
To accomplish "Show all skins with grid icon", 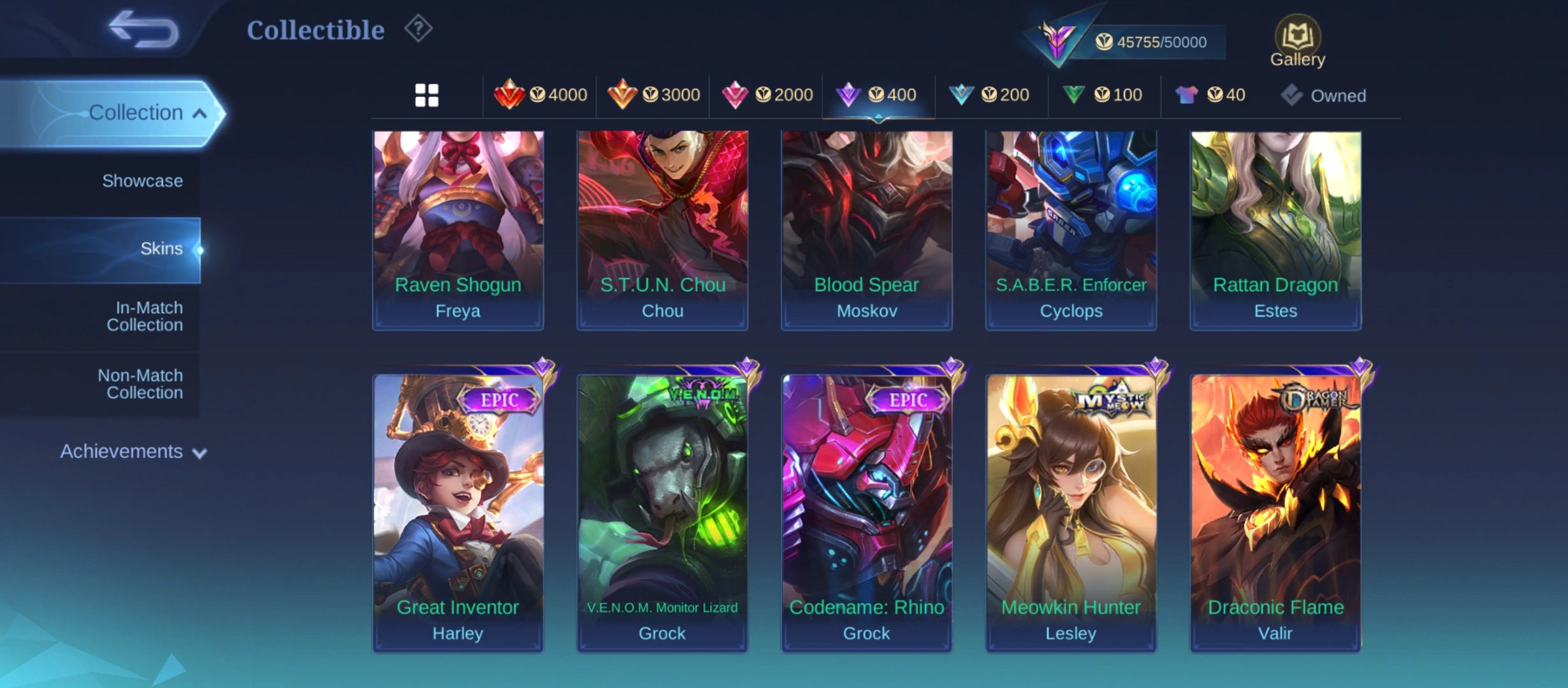I will (426, 96).
